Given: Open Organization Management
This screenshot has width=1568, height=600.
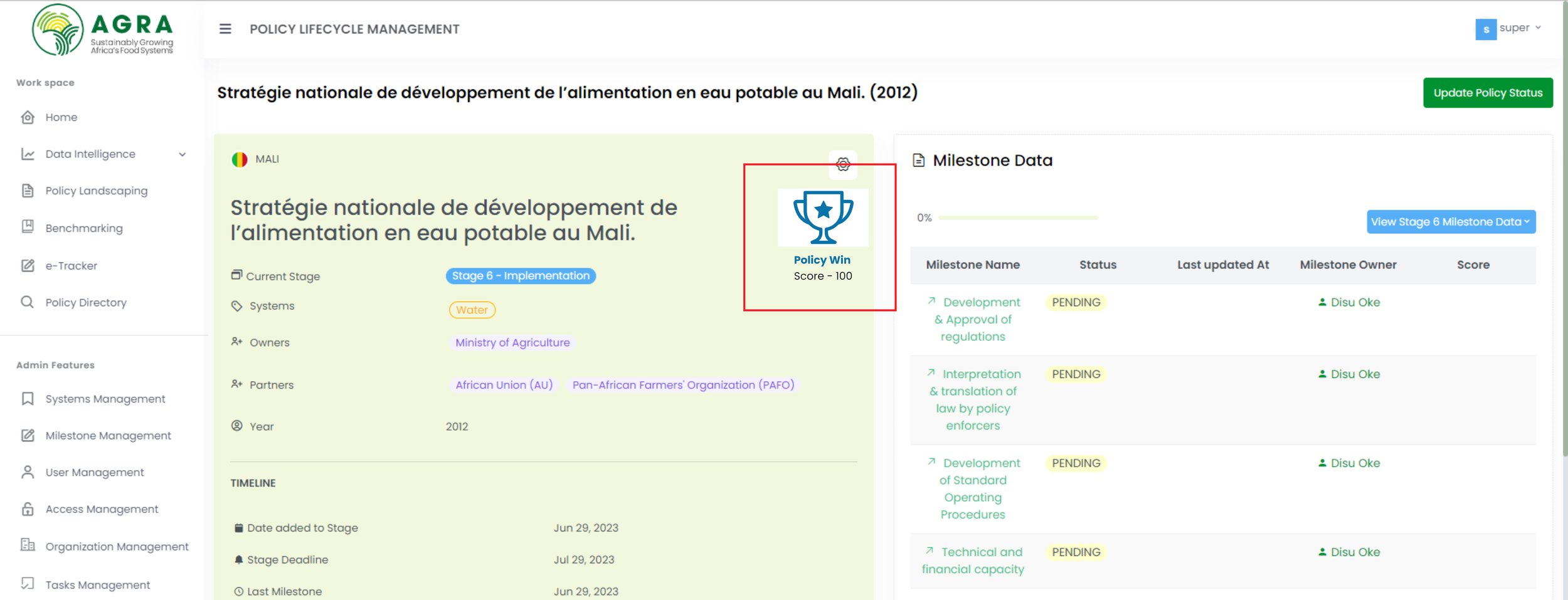Looking at the screenshot, I should (x=117, y=547).
